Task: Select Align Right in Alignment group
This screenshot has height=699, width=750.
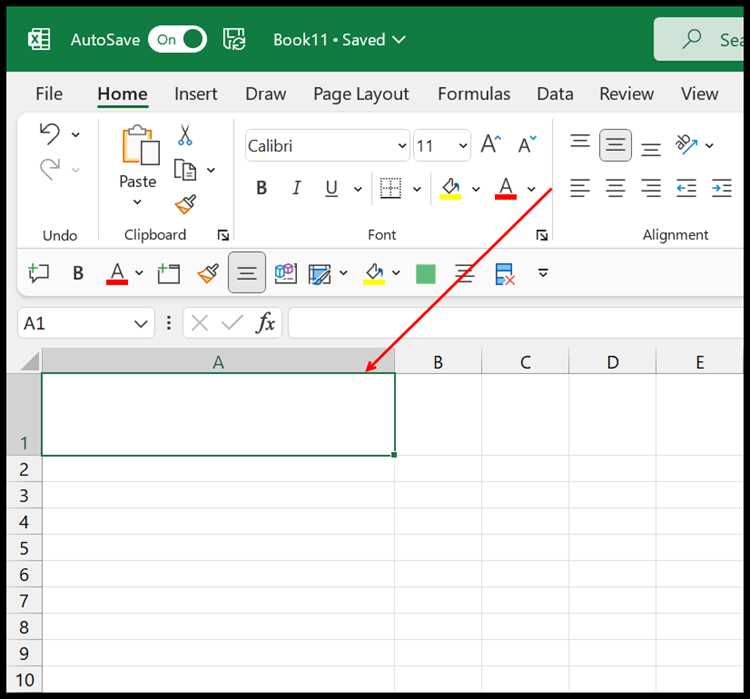Action: [x=651, y=188]
